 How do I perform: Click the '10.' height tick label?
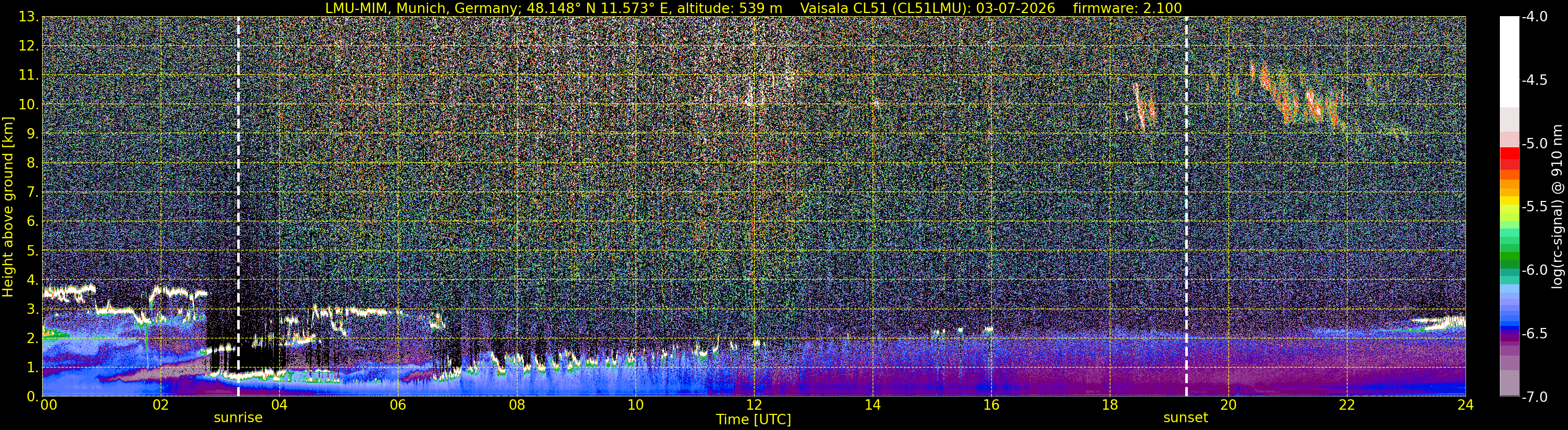point(29,104)
